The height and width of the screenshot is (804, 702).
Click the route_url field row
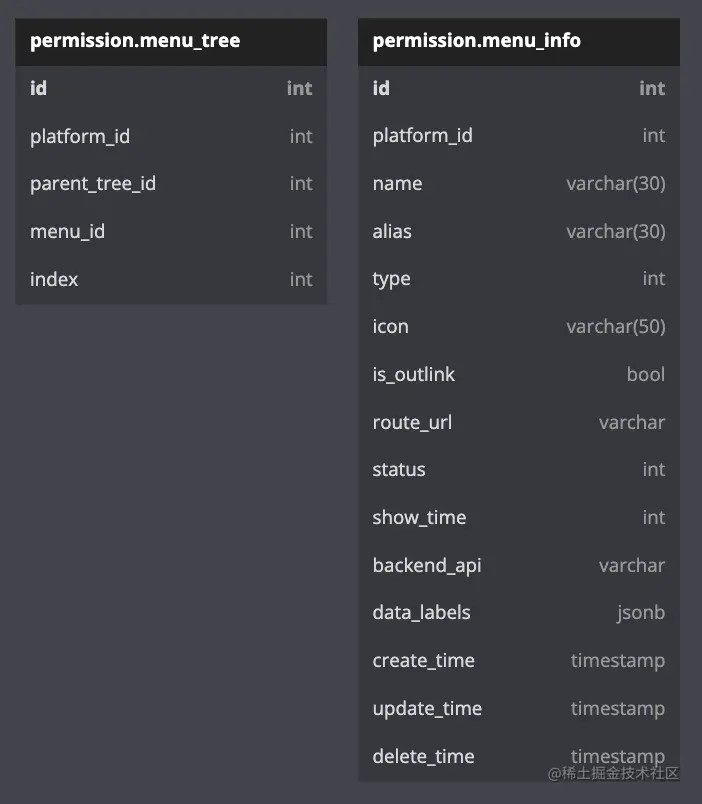[519, 422]
